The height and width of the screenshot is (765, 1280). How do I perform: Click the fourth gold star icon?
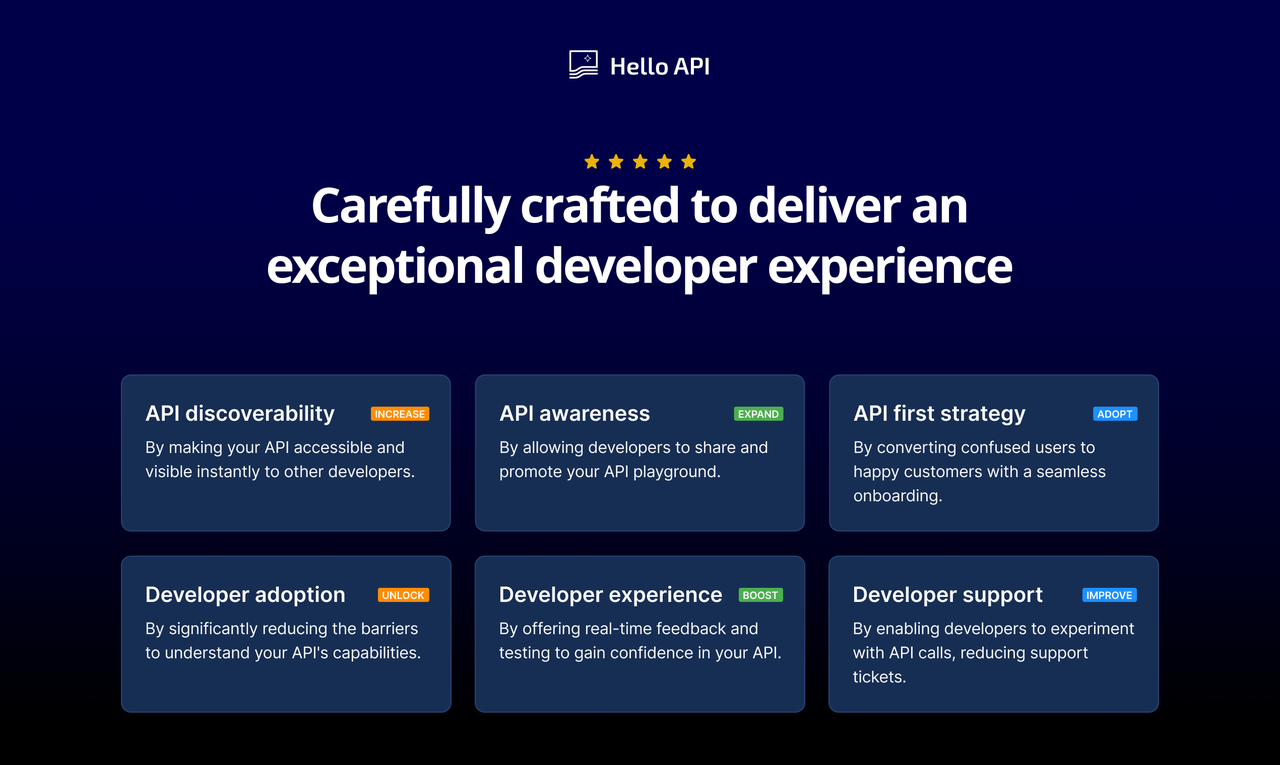tap(664, 160)
